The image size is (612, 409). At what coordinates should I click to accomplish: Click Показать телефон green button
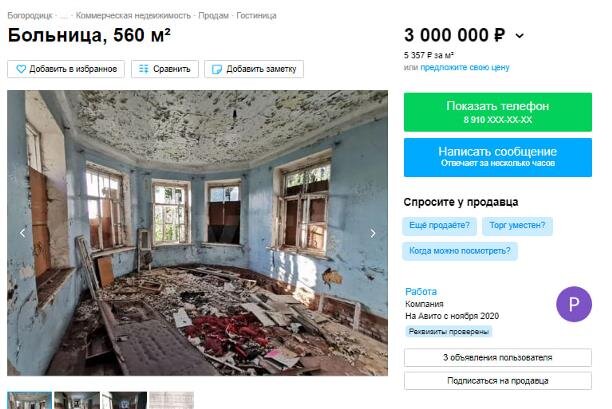tap(498, 112)
